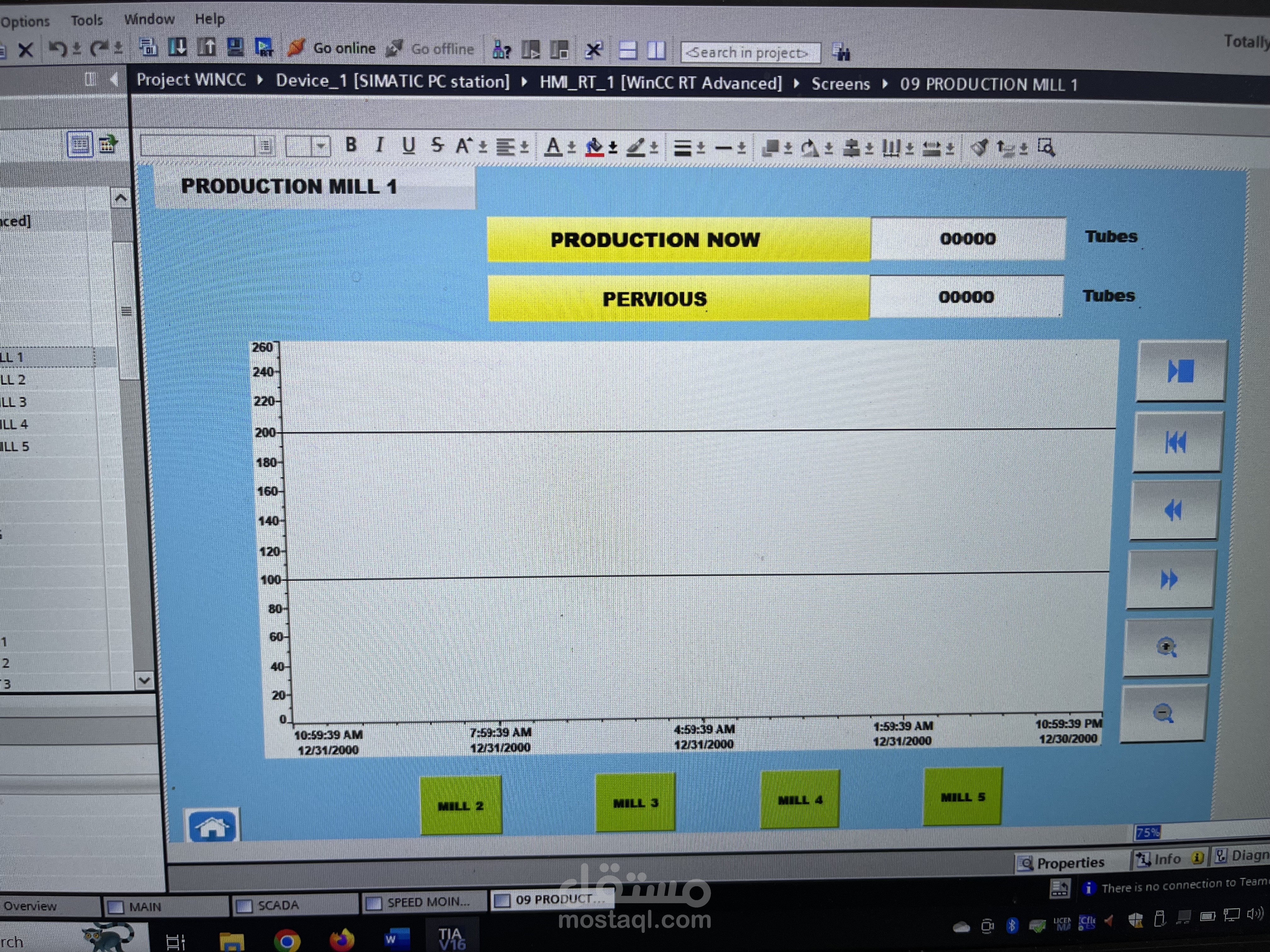Click the cross-reference X icon
The height and width of the screenshot is (952, 1270).
click(594, 50)
